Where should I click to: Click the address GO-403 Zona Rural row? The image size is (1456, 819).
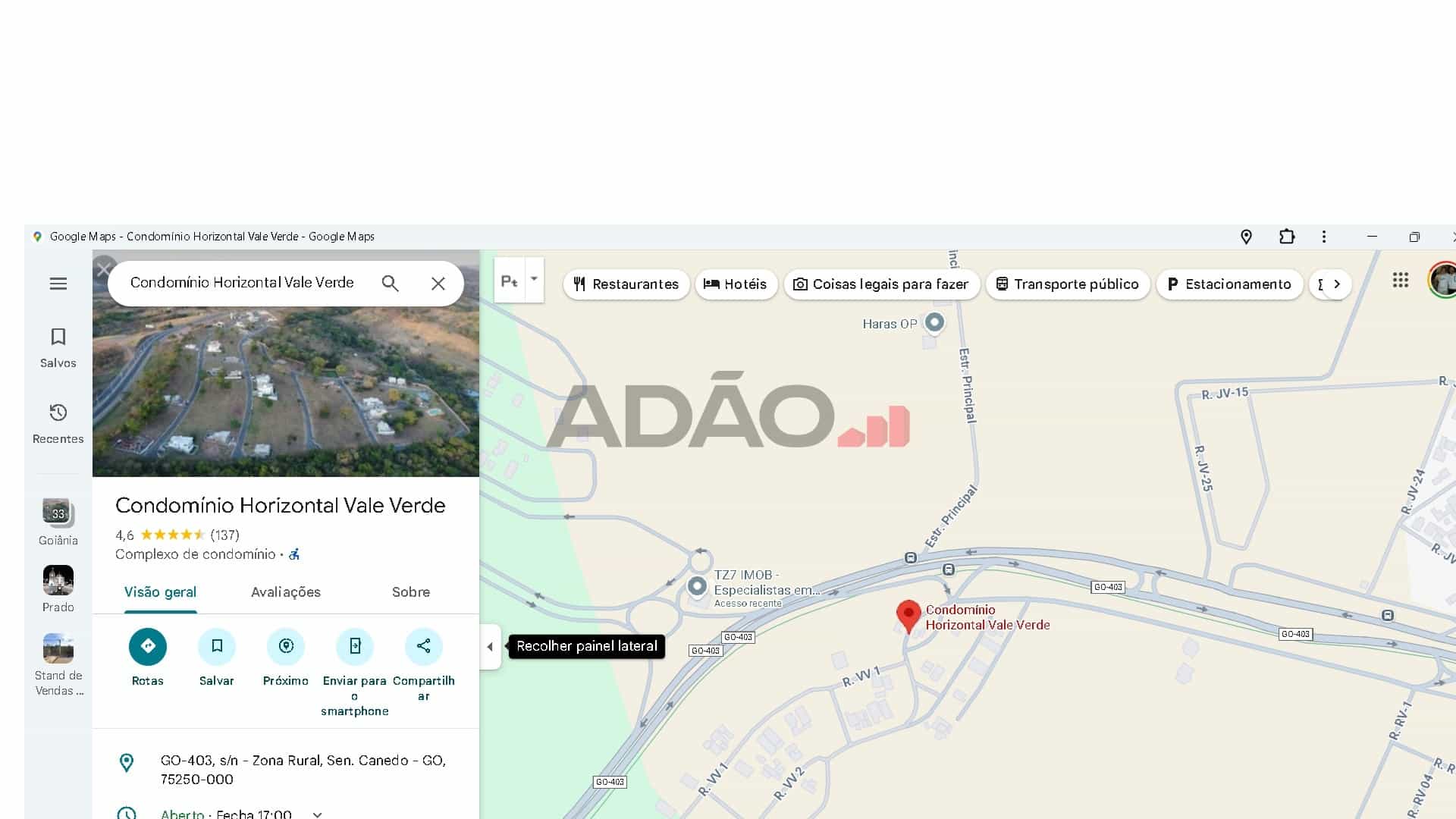pyautogui.click(x=286, y=770)
